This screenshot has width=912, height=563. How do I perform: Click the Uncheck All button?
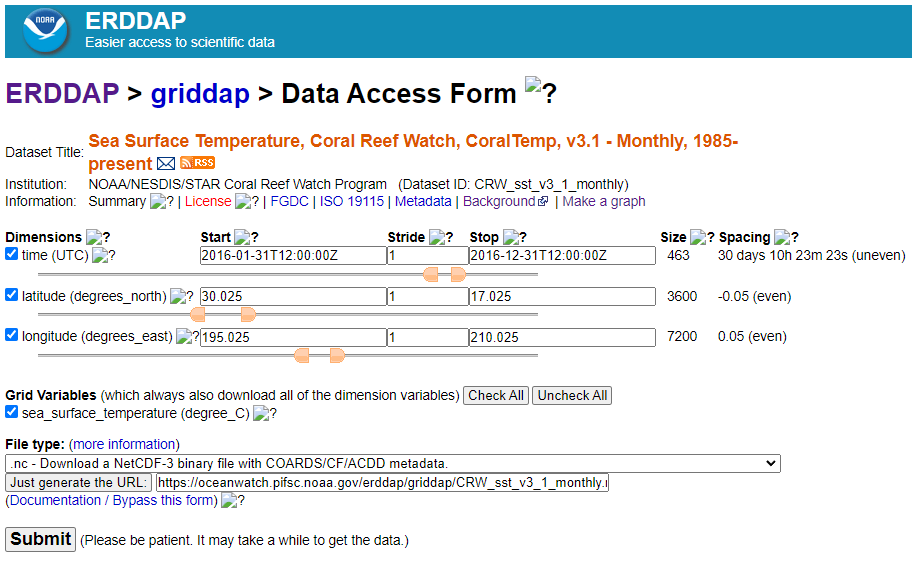coord(571,395)
